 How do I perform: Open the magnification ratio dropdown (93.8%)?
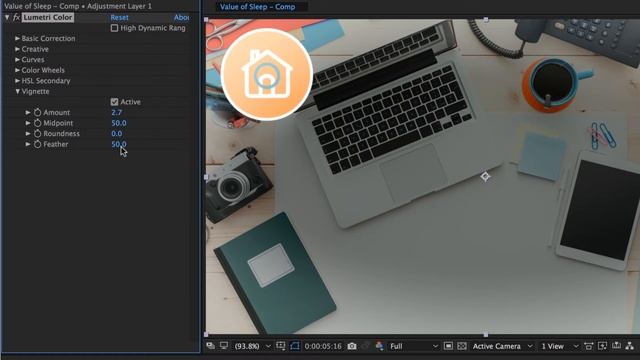[x=252, y=346]
